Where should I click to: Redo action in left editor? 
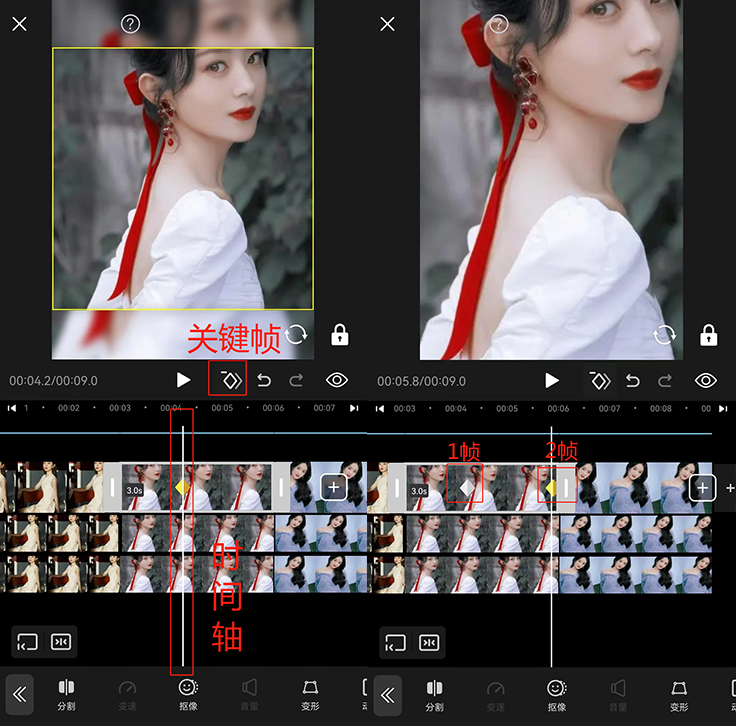[x=296, y=380]
